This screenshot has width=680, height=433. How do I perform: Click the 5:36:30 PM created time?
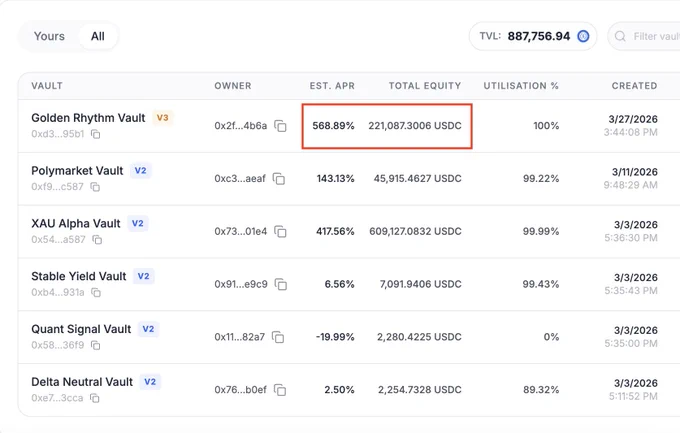coord(631,238)
